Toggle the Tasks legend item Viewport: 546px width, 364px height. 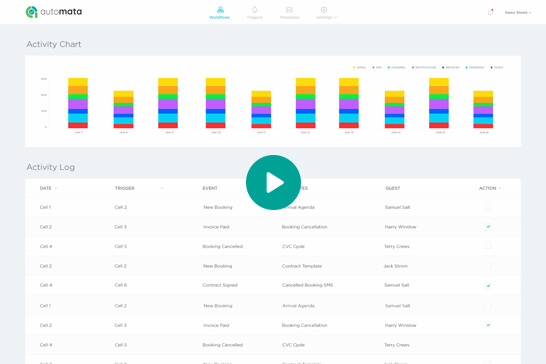(497, 68)
